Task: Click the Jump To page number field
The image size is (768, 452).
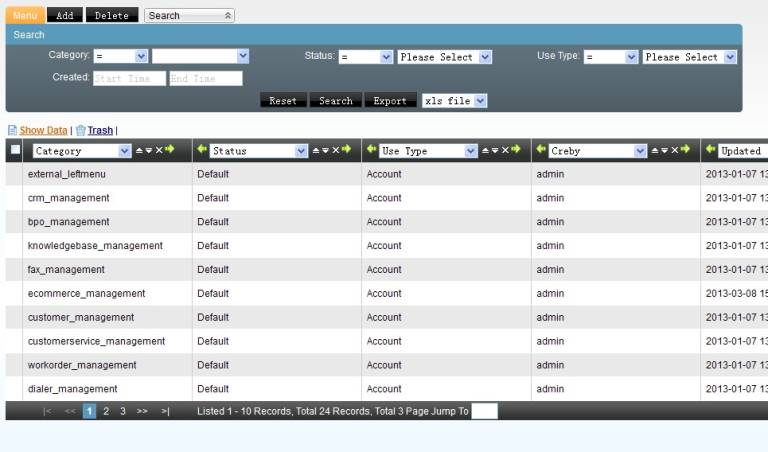Action: click(484, 411)
